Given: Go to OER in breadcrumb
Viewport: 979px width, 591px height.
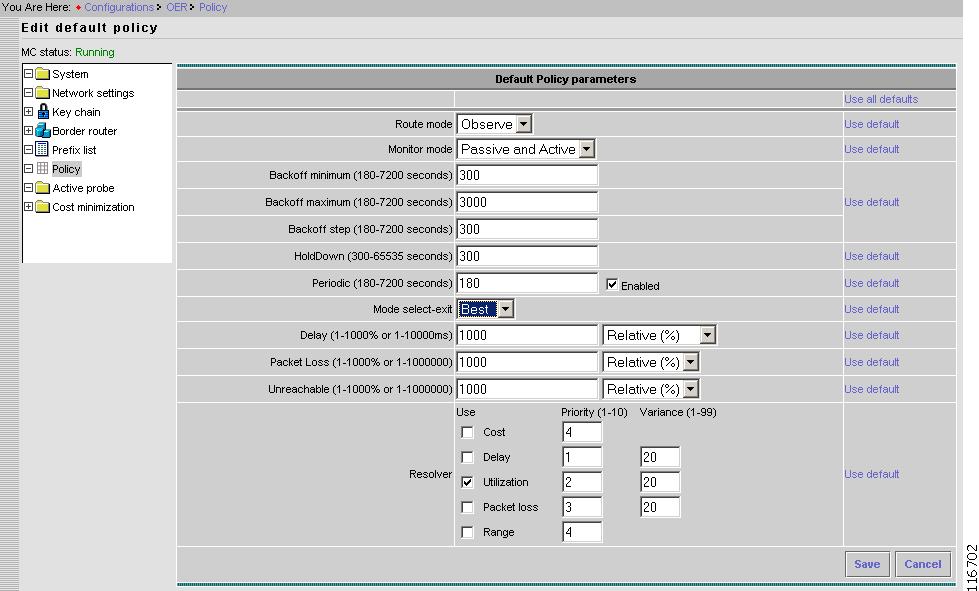Looking at the screenshot, I should [176, 7].
